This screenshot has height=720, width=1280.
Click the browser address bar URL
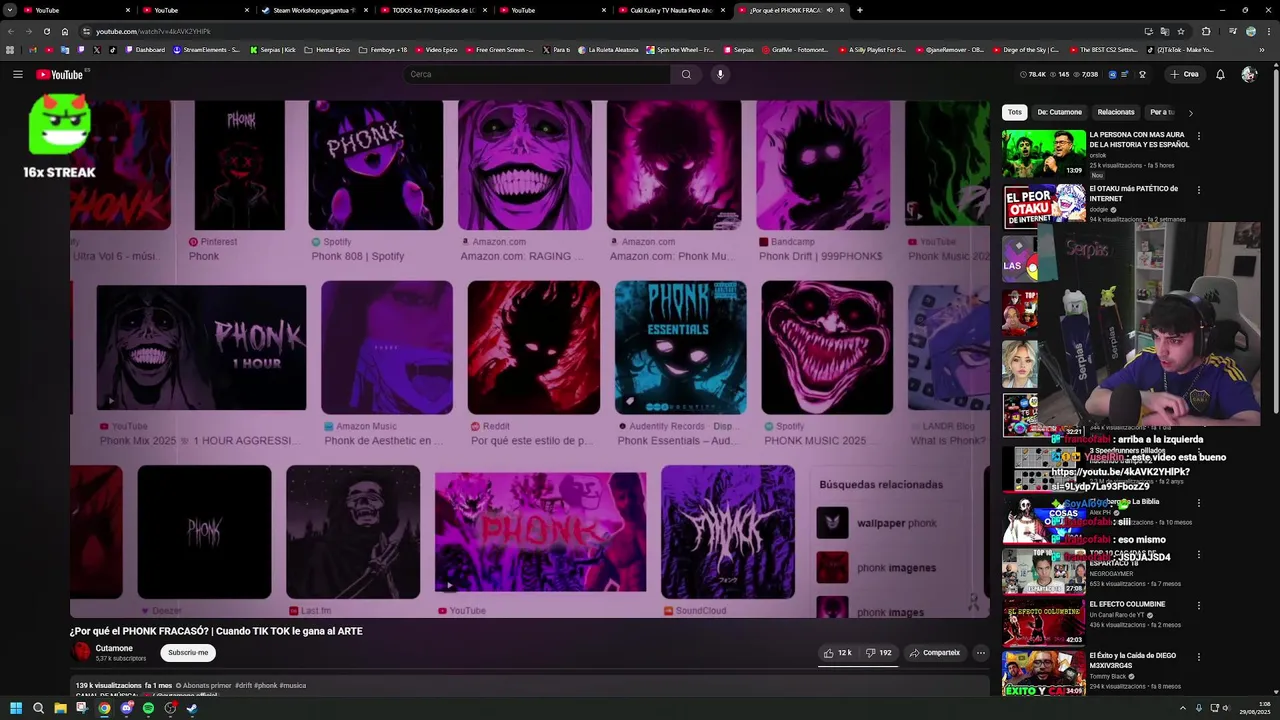(x=153, y=31)
